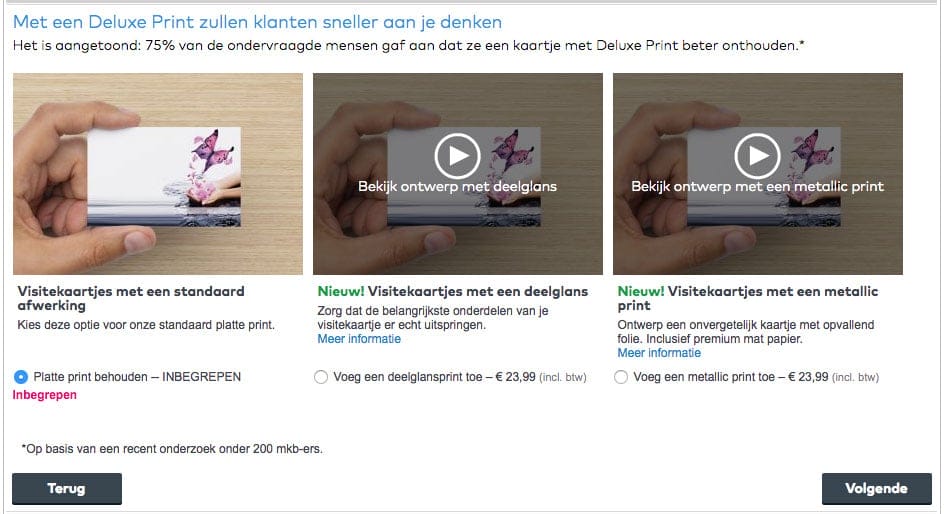Click heading 'Visitekaartjes met een standaard afwerking'
Screen dimensions: 944x514
point(131,299)
